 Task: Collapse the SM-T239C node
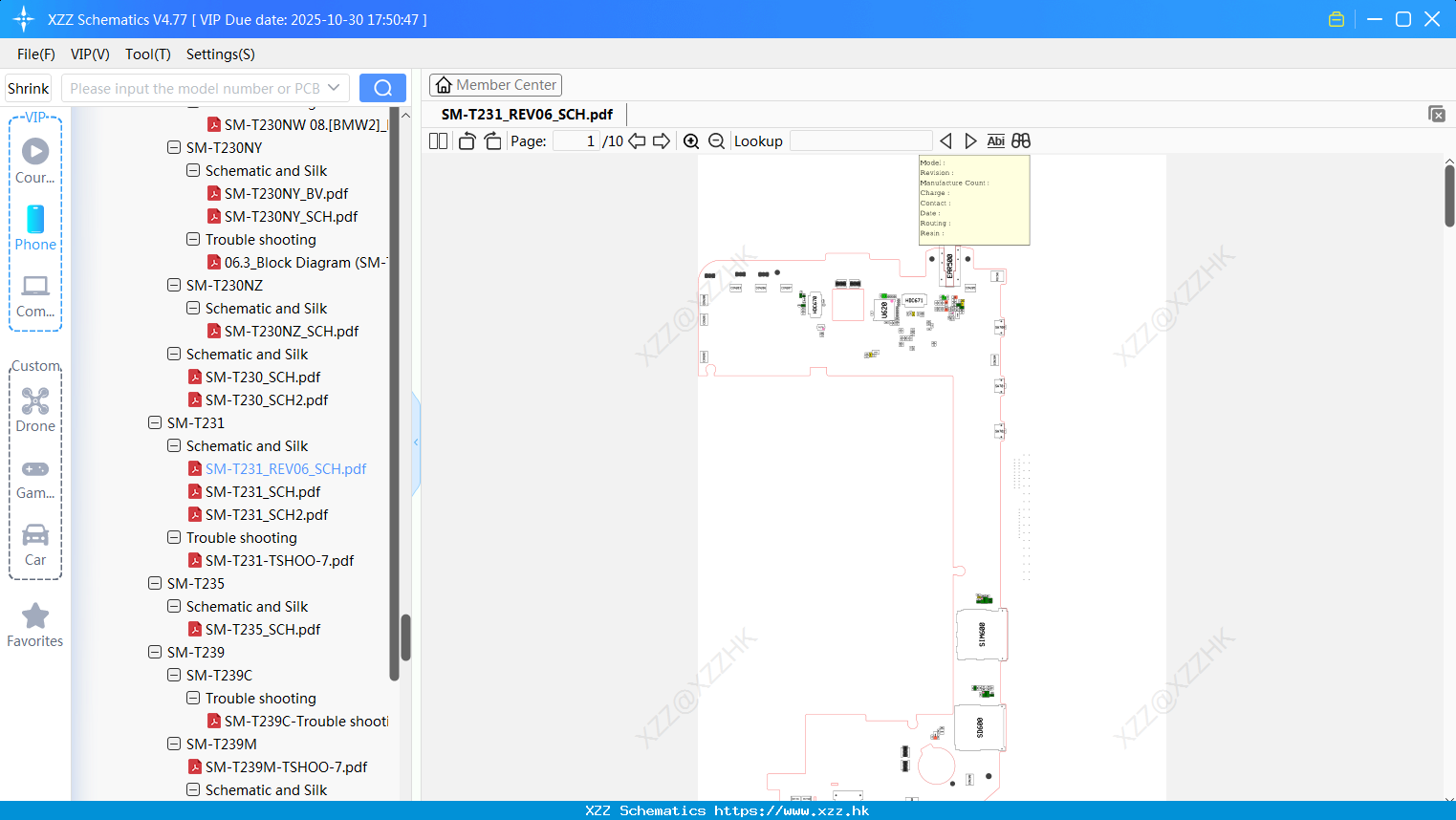[x=174, y=675]
